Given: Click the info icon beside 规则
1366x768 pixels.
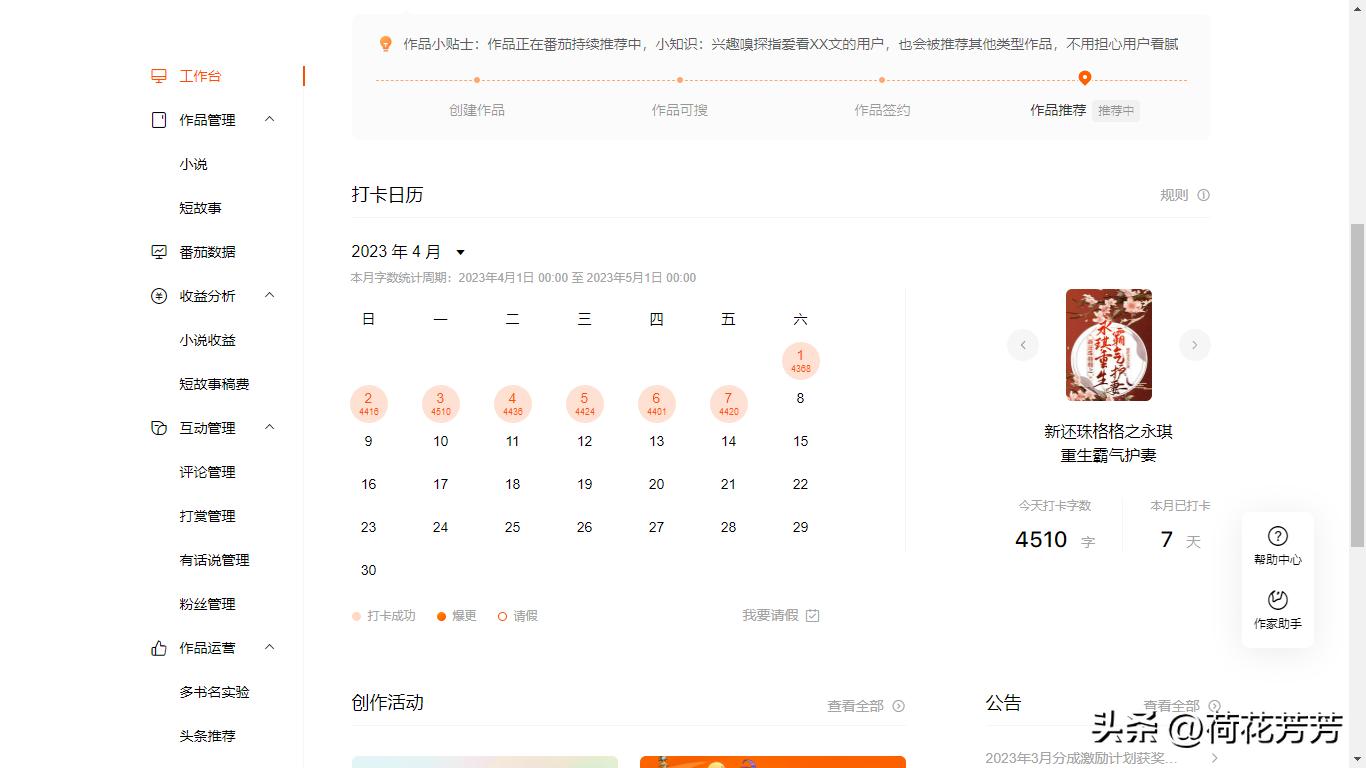Looking at the screenshot, I should point(1205,195).
